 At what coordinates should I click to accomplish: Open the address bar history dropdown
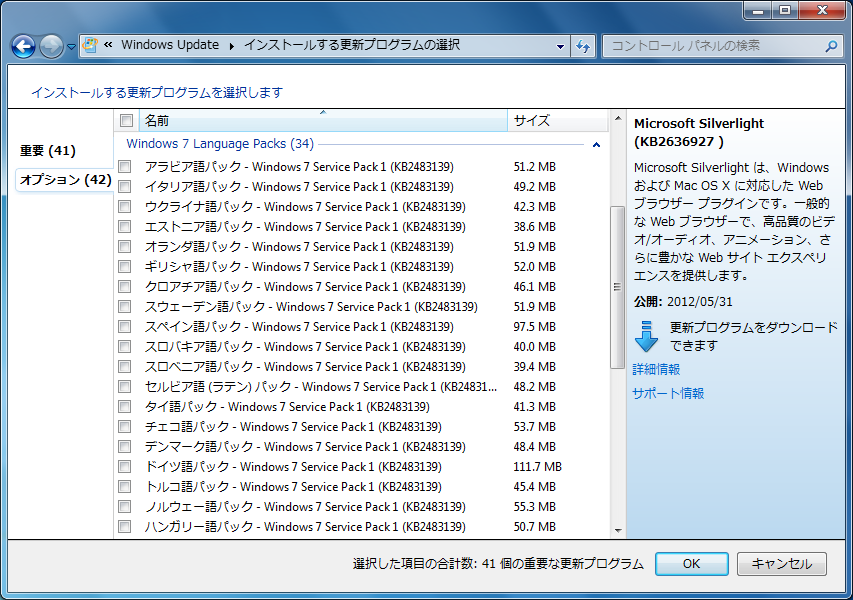click(x=560, y=46)
